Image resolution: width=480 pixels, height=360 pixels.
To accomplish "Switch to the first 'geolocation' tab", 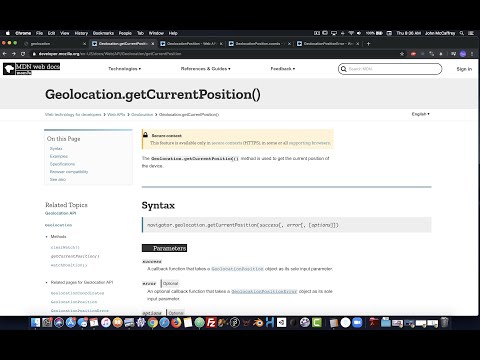I will coord(55,44).
